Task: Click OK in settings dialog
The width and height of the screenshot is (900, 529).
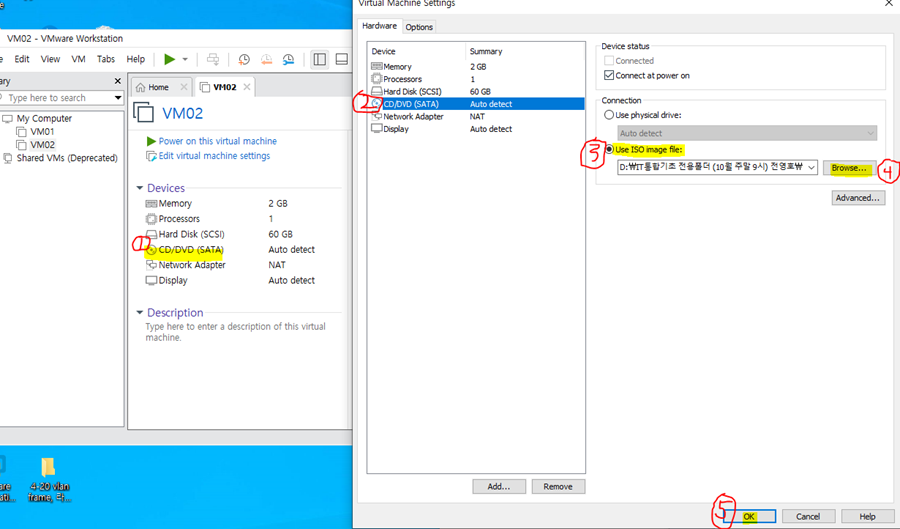Action: (x=749, y=516)
